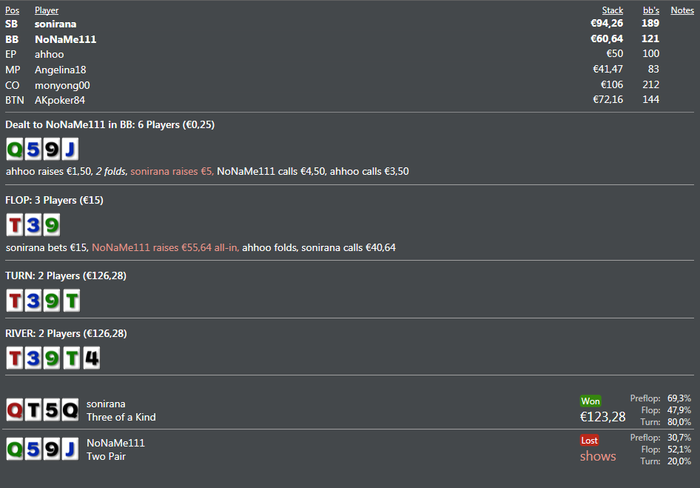700x488 pixels.
Task: Click the 5 card in sonirana's showdown hand
Action: point(51,409)
